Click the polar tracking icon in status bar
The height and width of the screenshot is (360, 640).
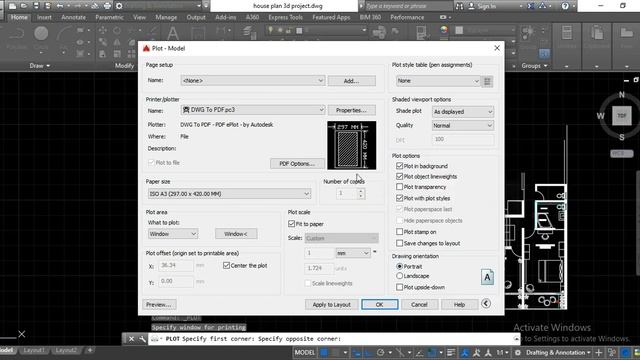(x=380, y=353)
